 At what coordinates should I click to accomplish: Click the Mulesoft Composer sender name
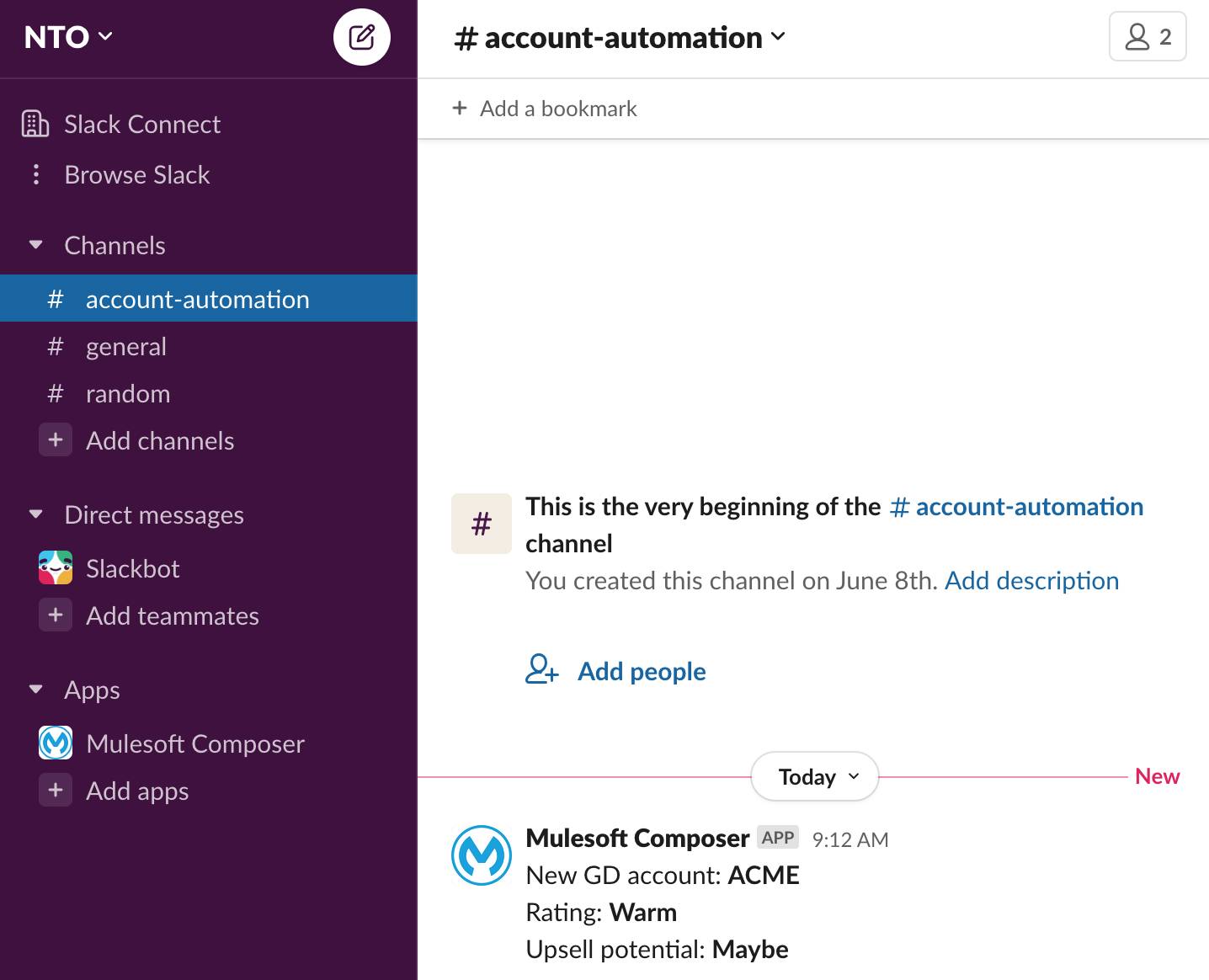[637, 839]
